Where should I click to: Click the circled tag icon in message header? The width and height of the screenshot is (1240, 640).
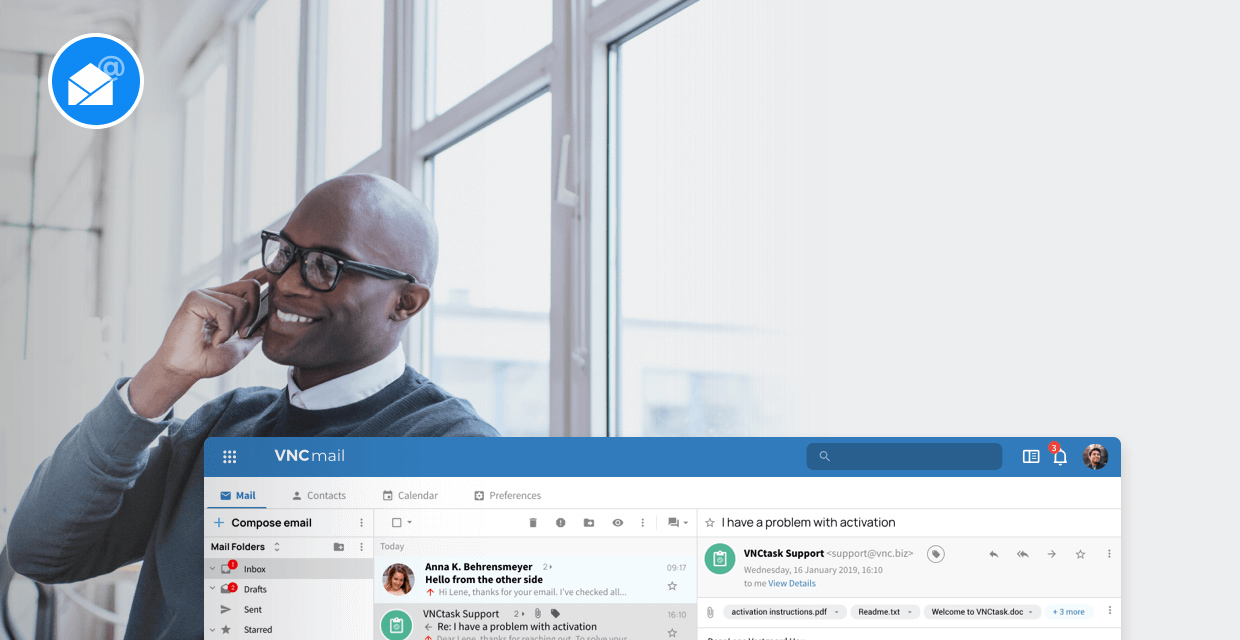(936, 554)
